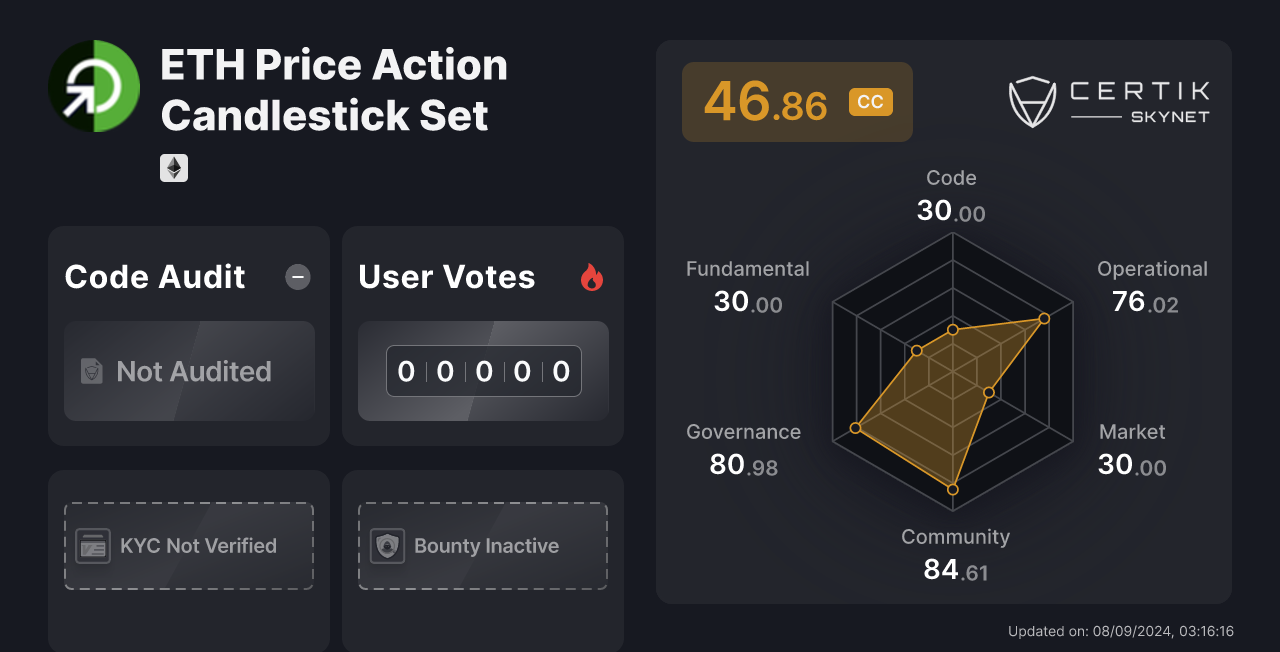Click the CC badge next to the score

pos(870,101)
